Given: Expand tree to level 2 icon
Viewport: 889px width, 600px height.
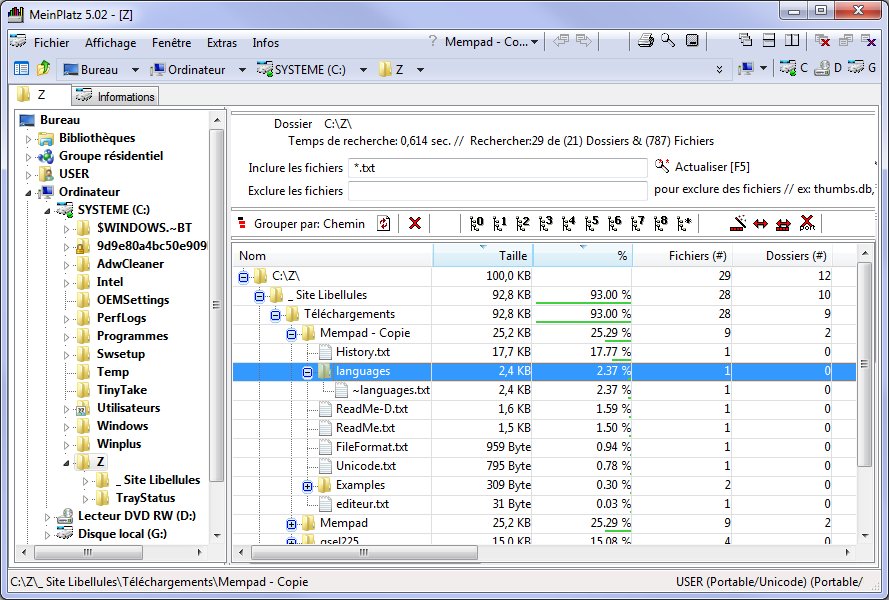Looking at the screenshot, I should pos(523,223).
